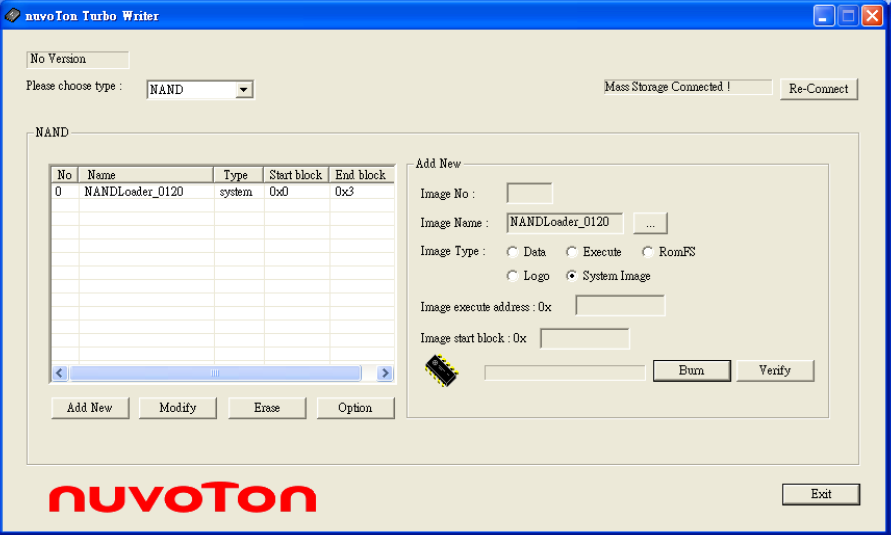Click the Image start block field
The width and height of the screenshot is (891, 535).
click(x=585, y=338)
